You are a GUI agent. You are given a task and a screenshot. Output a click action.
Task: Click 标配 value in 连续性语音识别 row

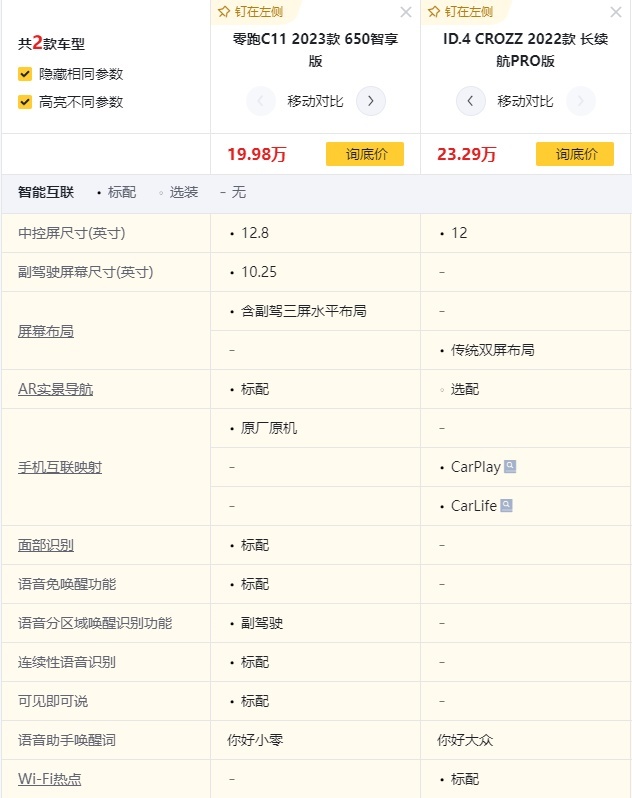click(255, 662)
